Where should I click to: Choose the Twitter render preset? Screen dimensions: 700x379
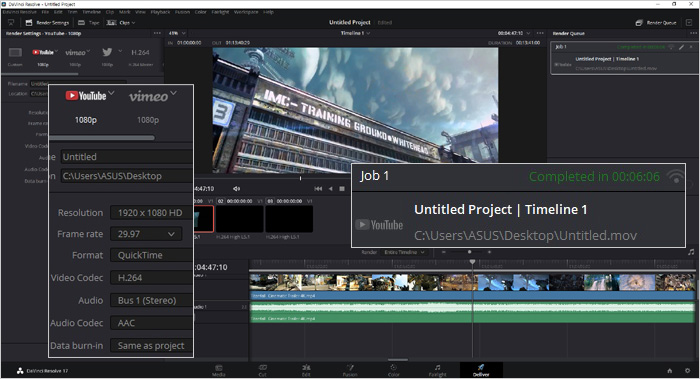[x=107, y=52]
